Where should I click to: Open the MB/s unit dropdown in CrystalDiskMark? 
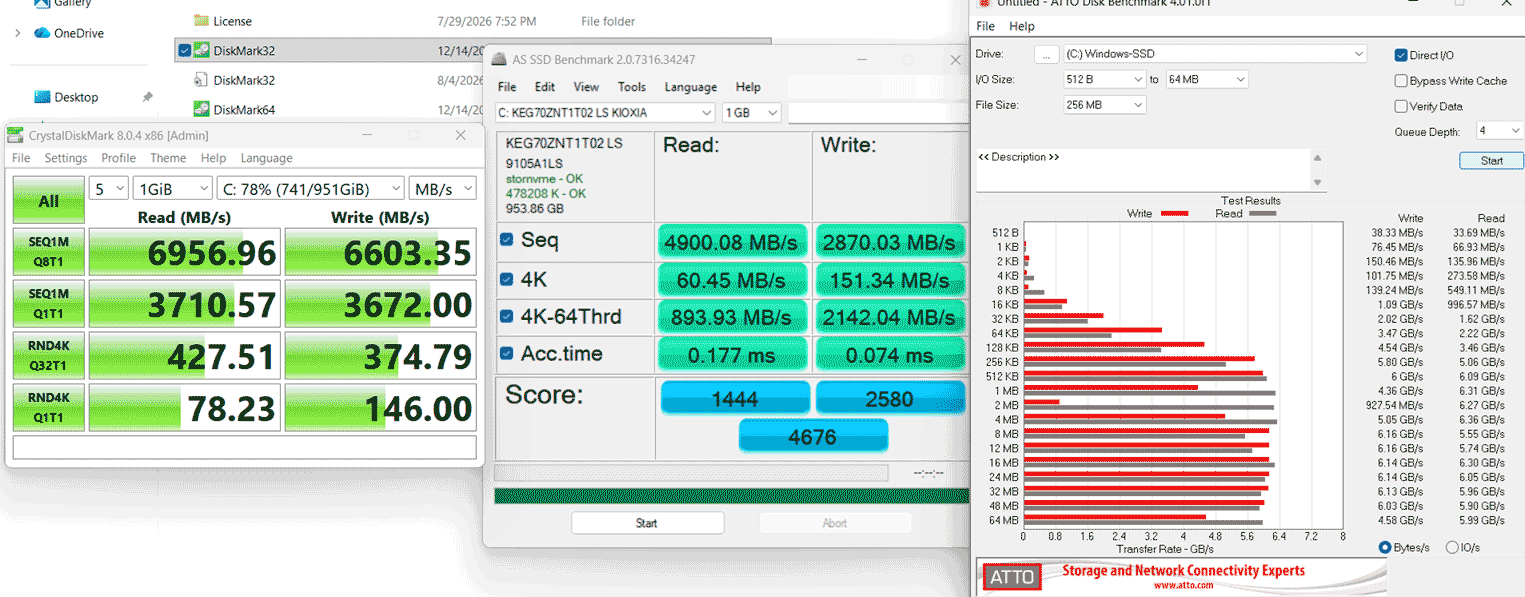point(442,188)
